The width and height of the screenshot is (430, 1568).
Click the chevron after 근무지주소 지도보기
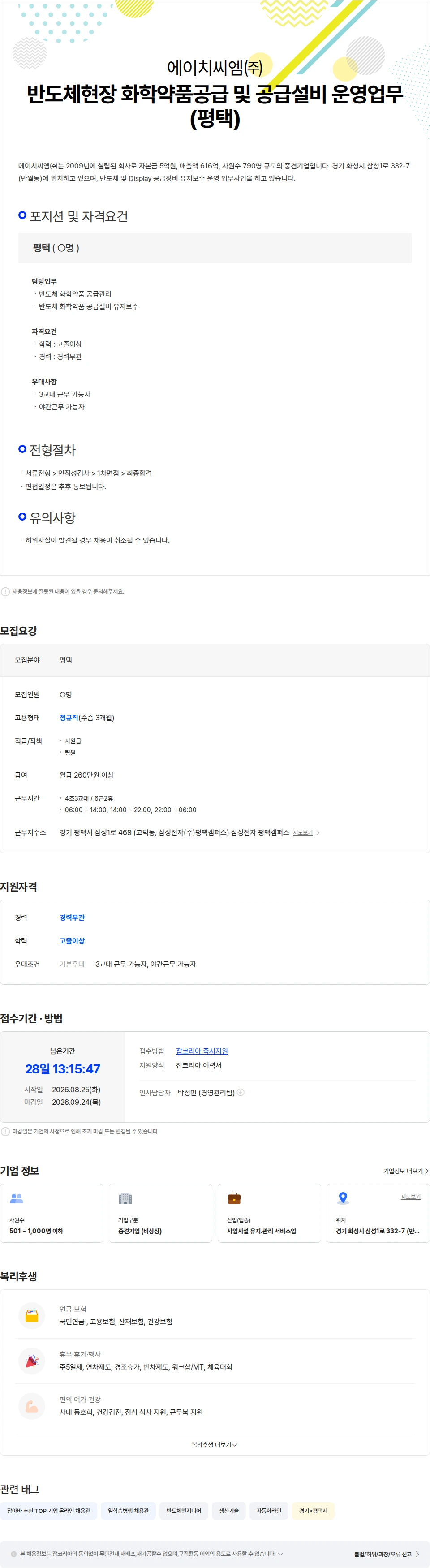coord(318,833)
